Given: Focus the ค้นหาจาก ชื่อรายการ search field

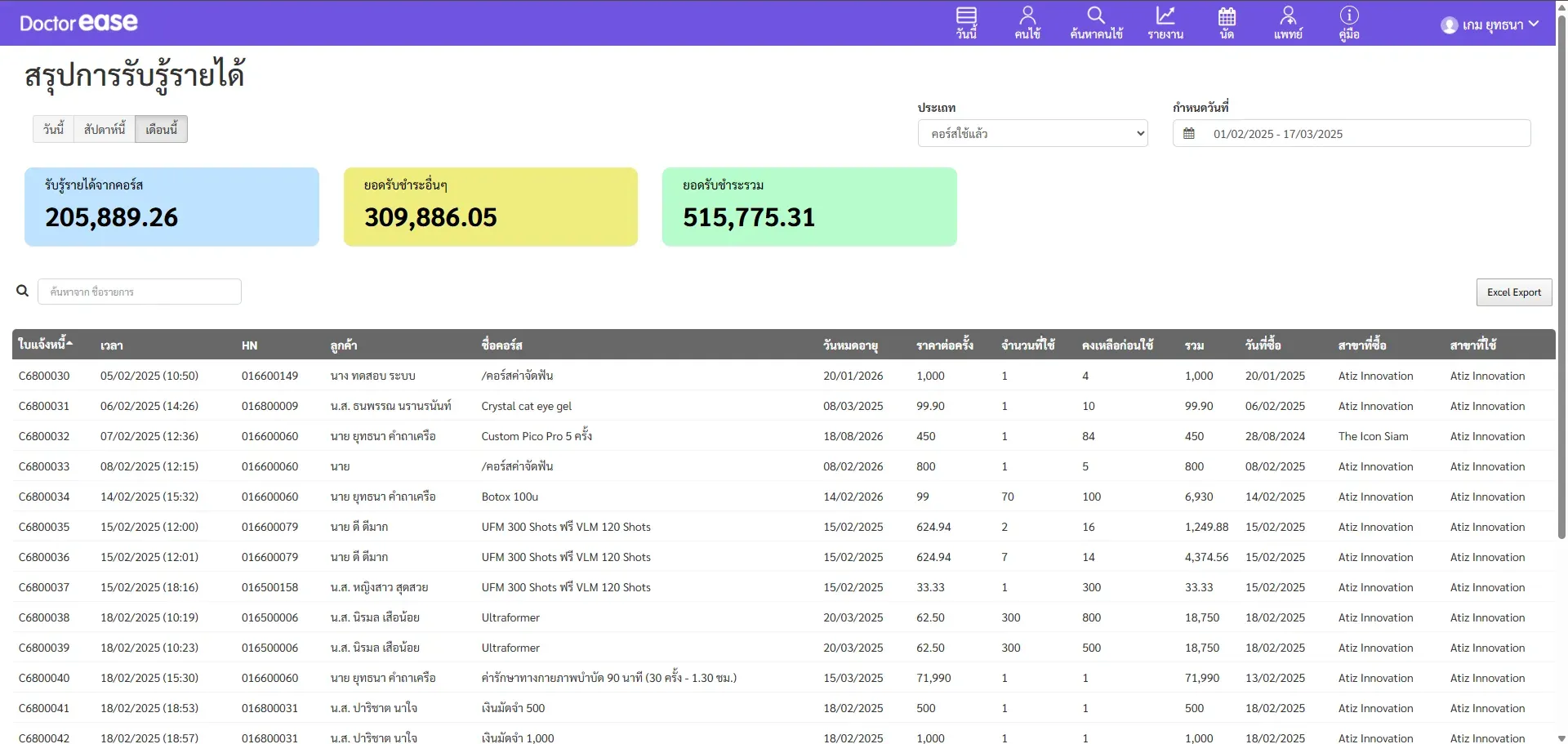Looking at the screenshot, I should click(140, 292).
